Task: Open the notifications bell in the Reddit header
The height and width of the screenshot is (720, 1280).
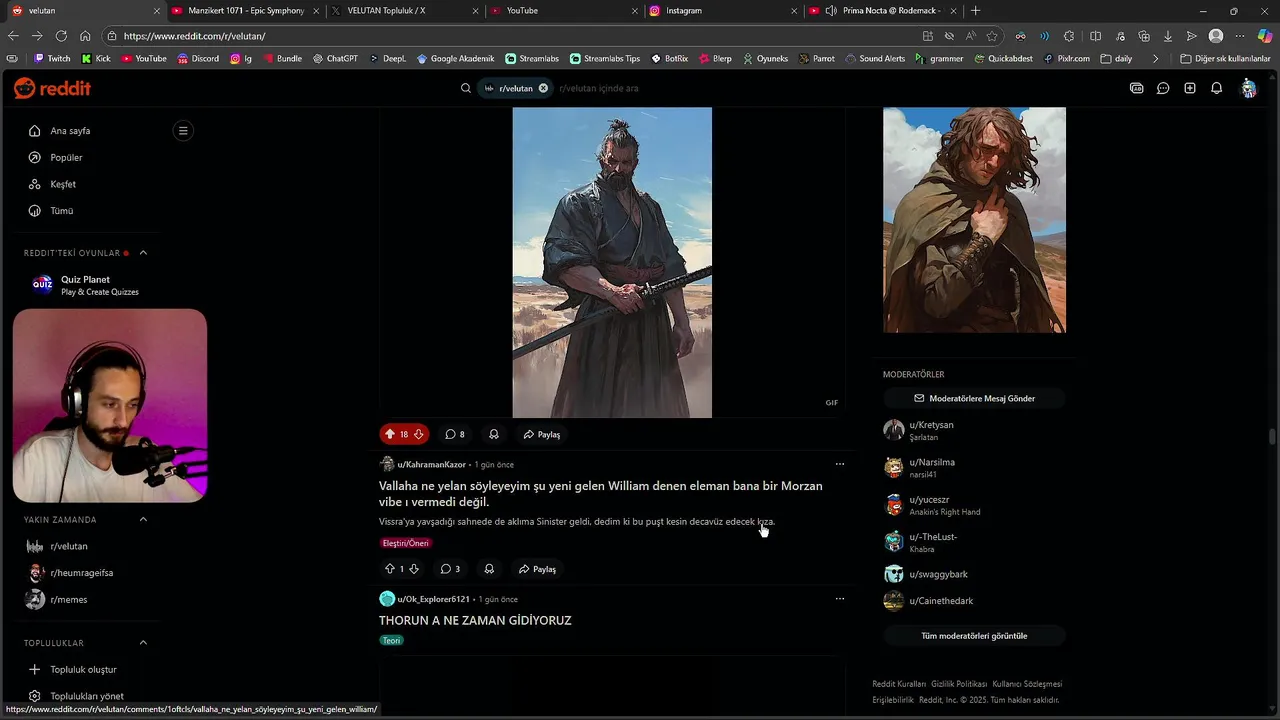Action: (x=1217, y=88)
